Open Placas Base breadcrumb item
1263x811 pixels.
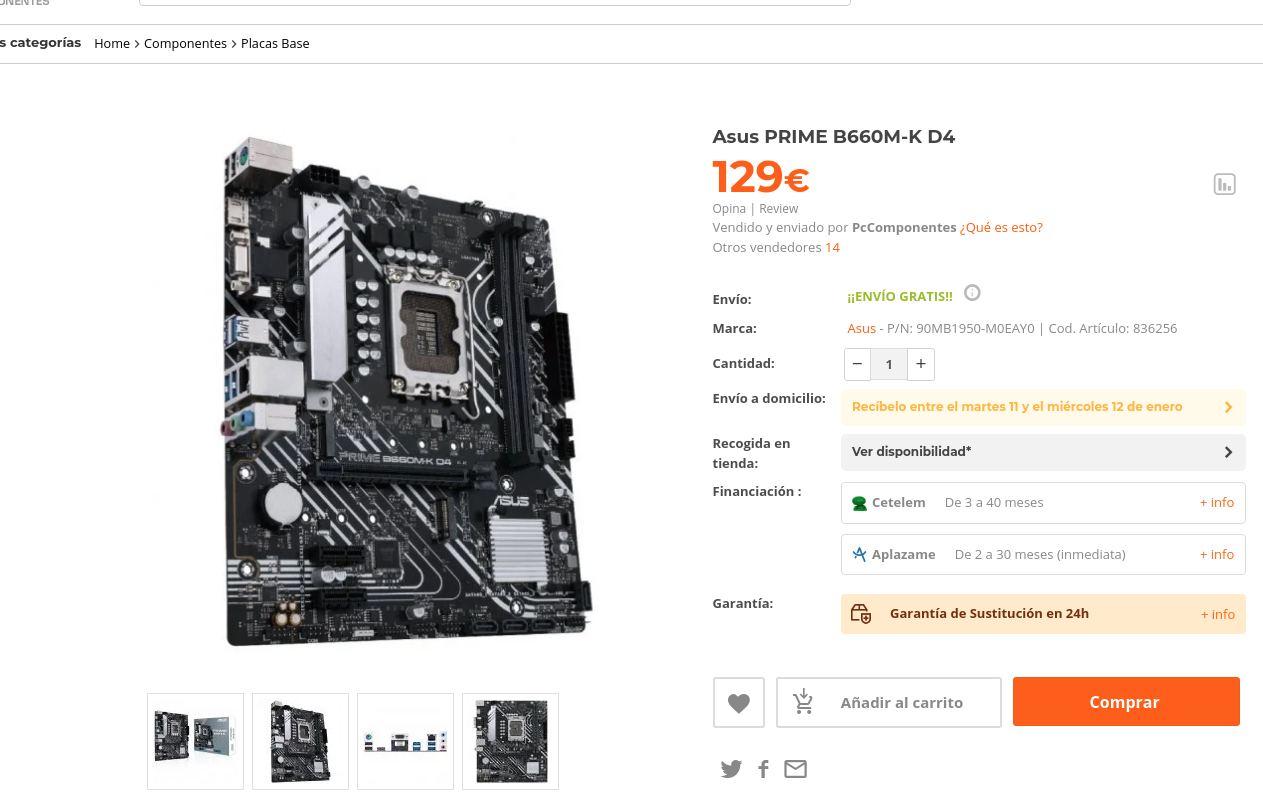(x=275, y=43)
